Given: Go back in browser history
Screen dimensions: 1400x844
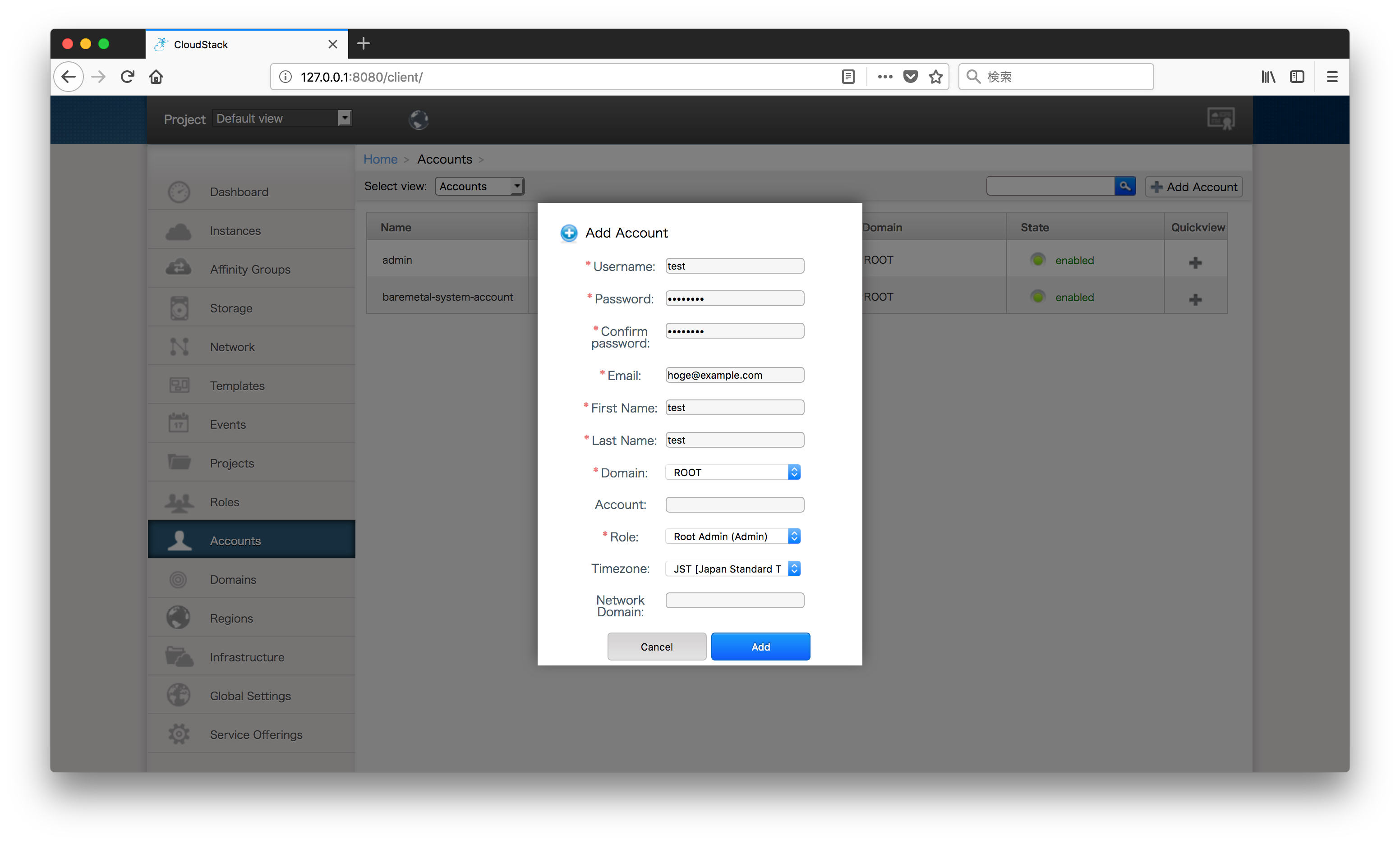Looking at the screenshot, I should point(69,77).
